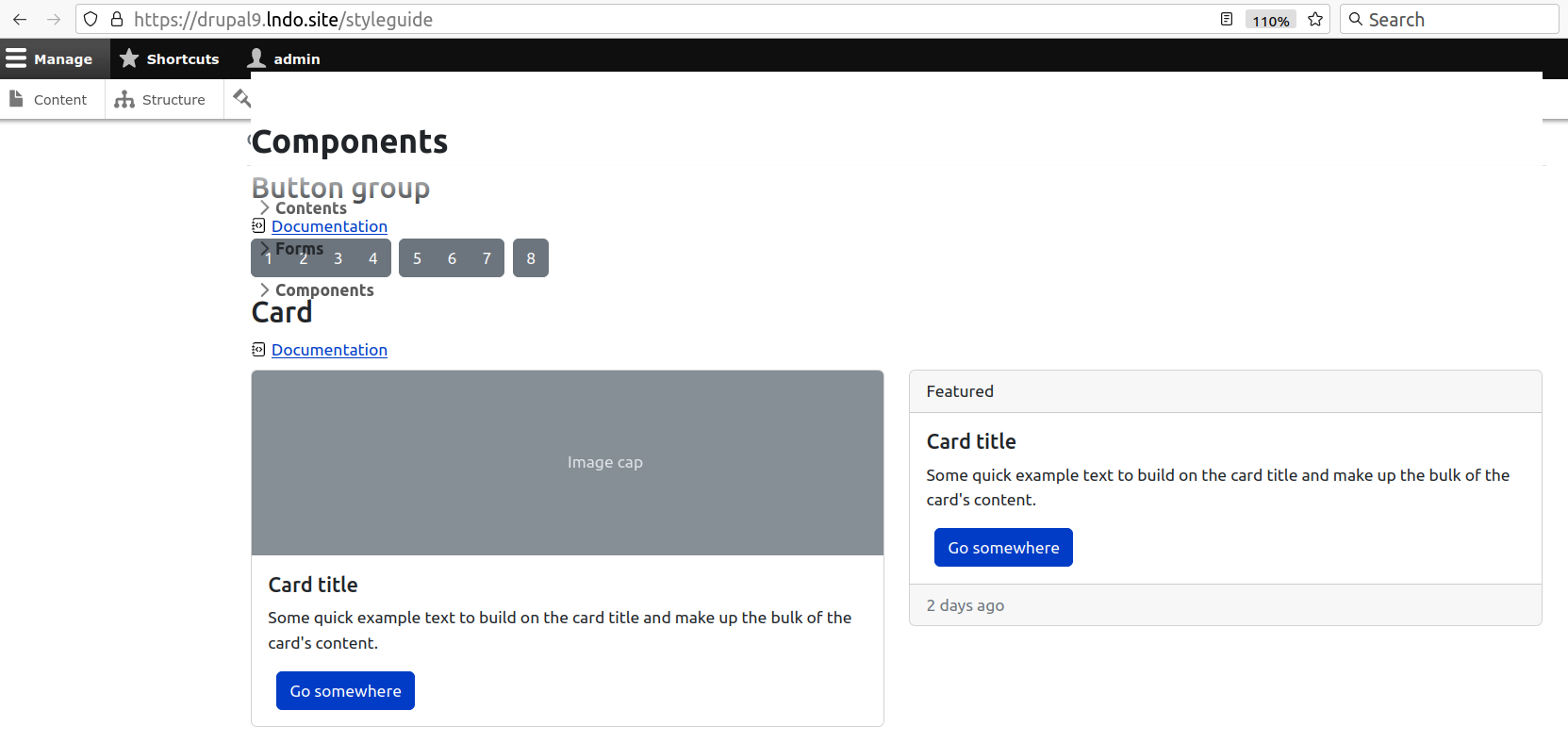Select Structure in the admin toolbar

pyautogui.click(x=173, y=98)
